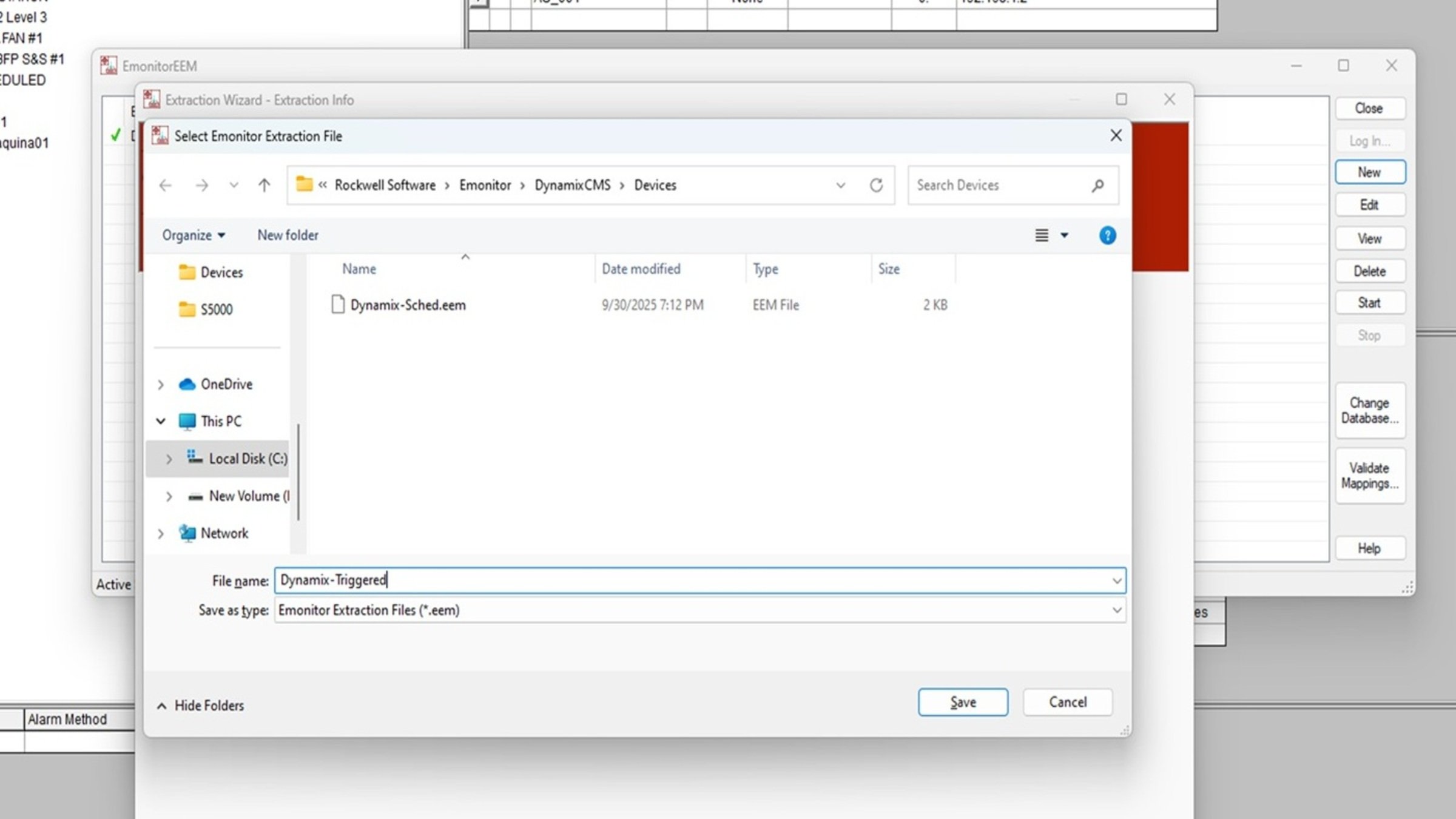1456x819 pixels.
Task: Click navigation pane vertical scrollbar
Action: (298, 472)
